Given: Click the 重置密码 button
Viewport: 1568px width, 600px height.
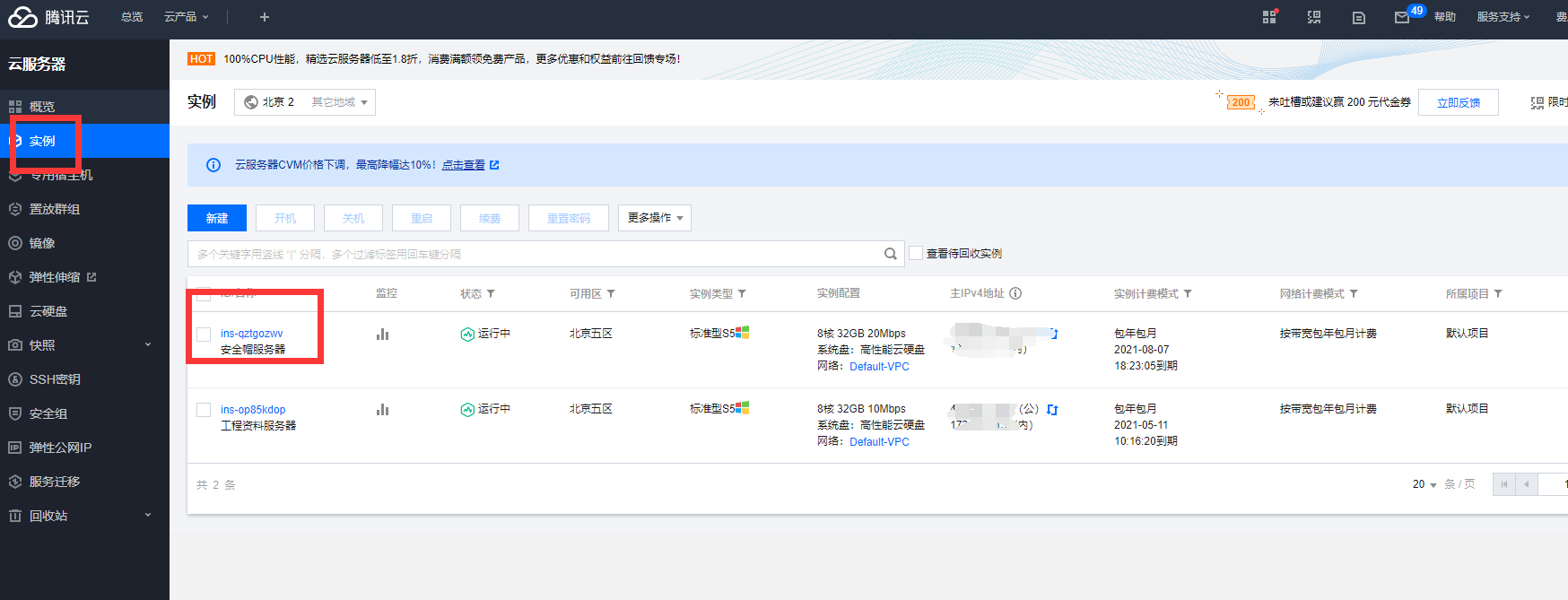Looking at the screenshot, I should pos(569,218).
